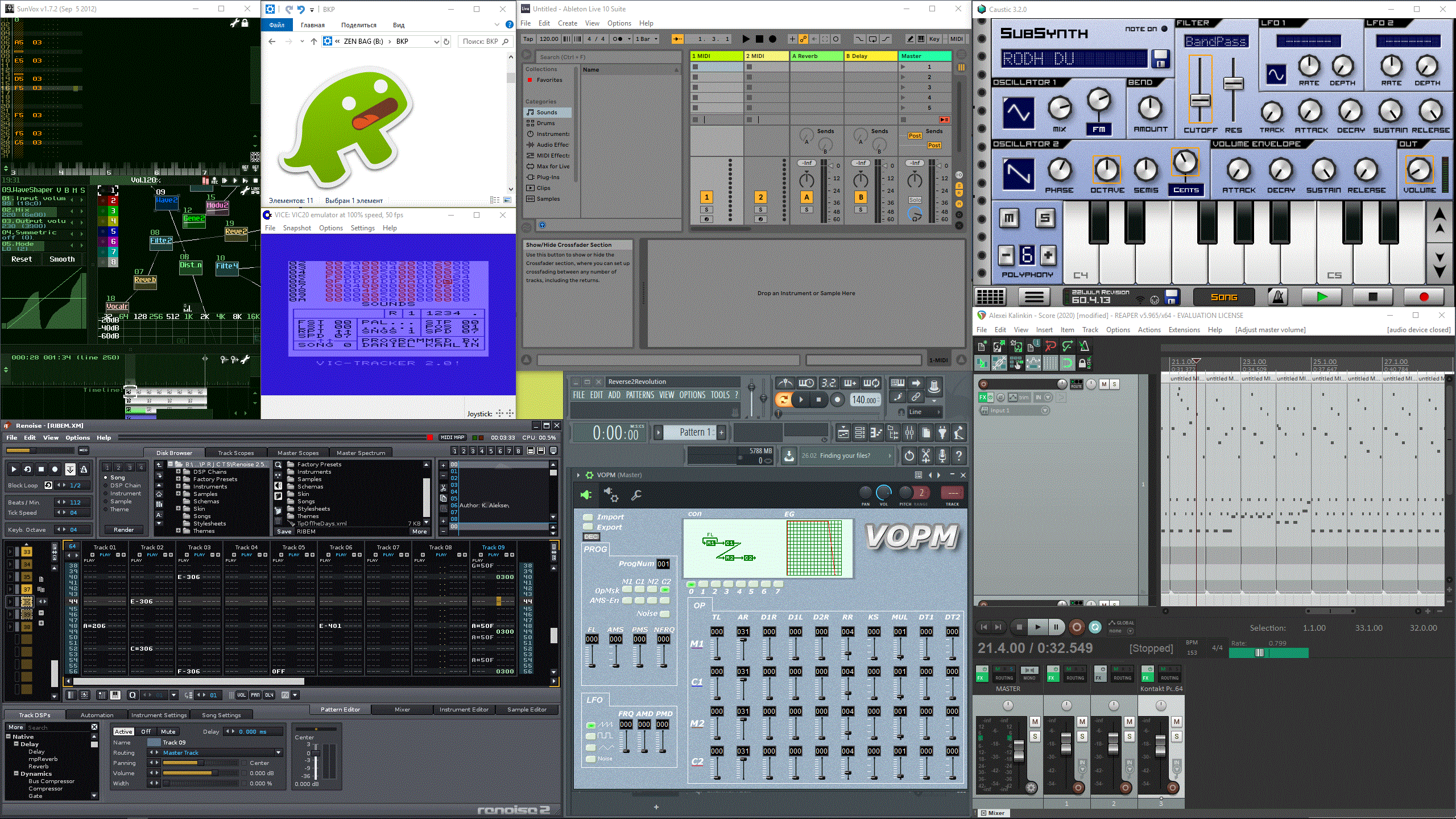Click REAPER's undo toolbar icon
This screenshot has height=819, width=1456.
(x=1050, y=346)
